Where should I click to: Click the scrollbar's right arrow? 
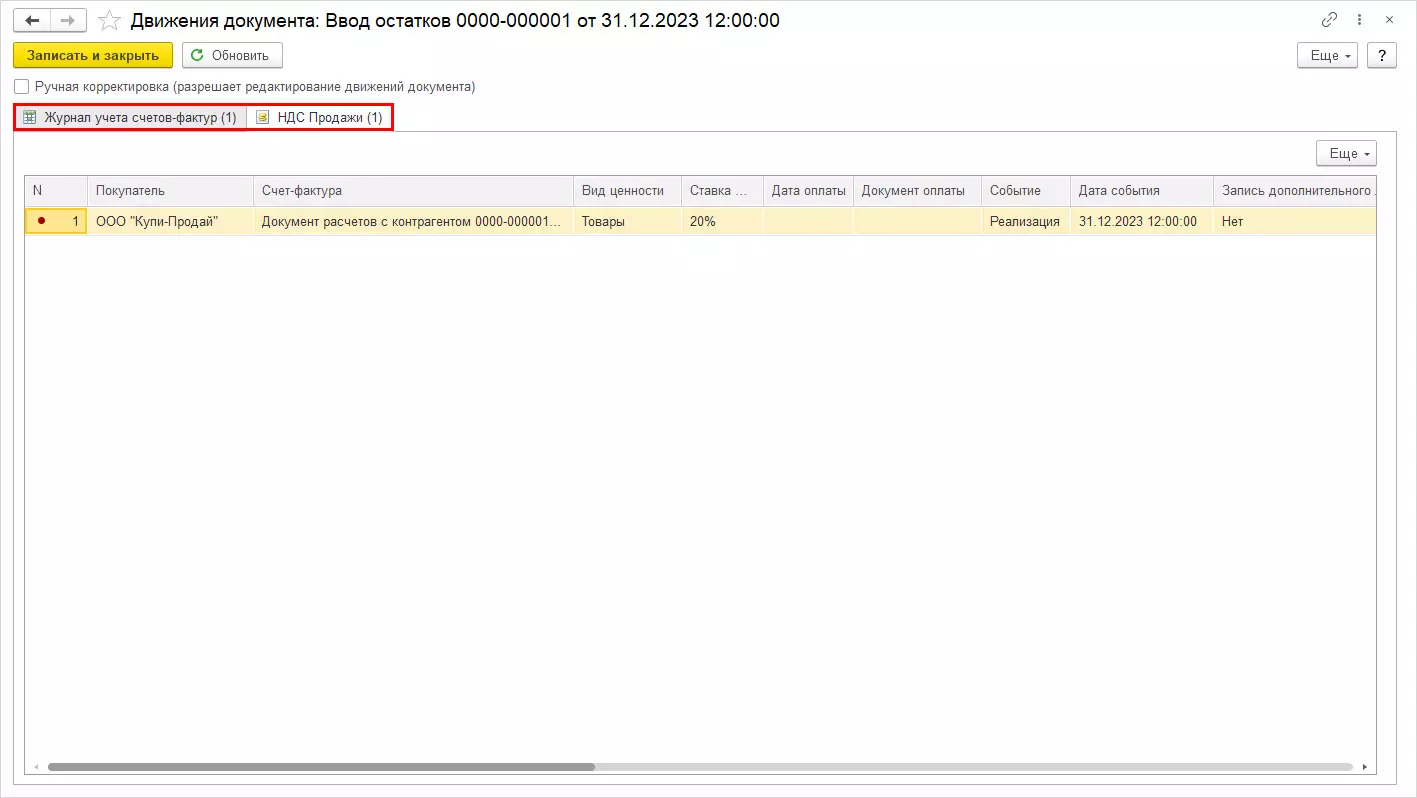1366,767
